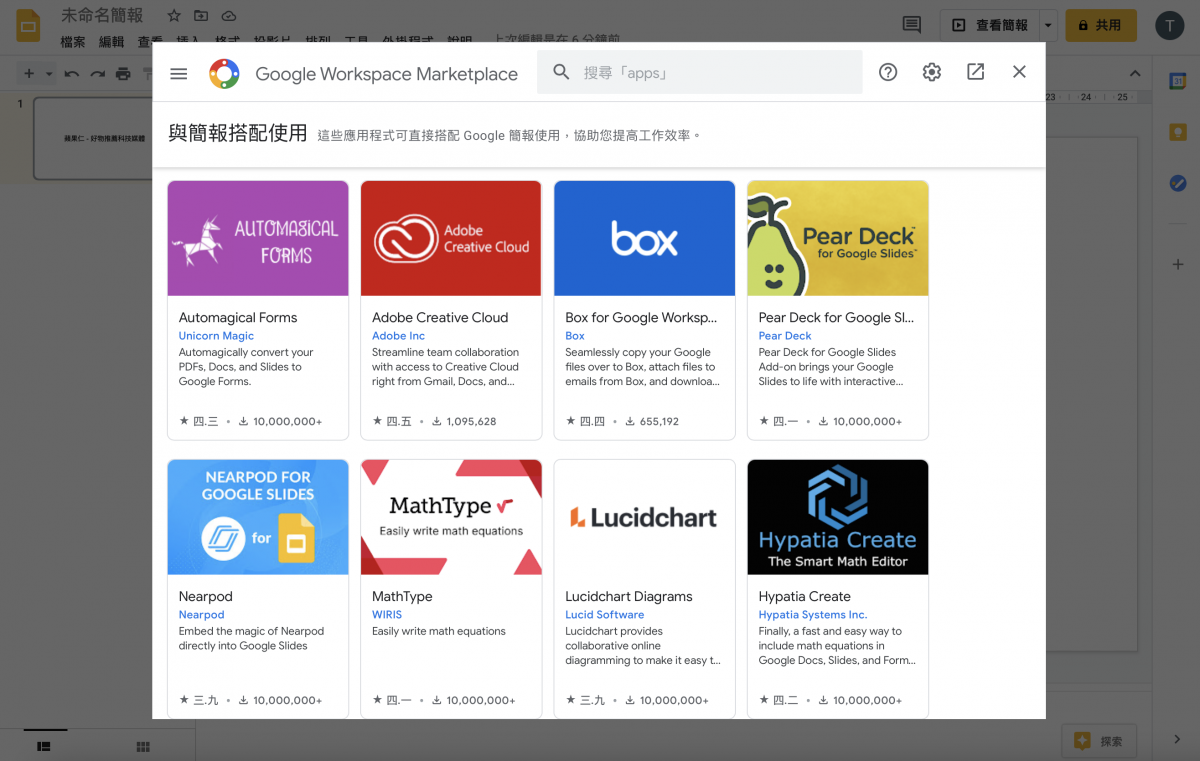The width and height of the screenshot is (1200, 761).
Task: Click the cloud save status icon
Action: coord(229,16)
